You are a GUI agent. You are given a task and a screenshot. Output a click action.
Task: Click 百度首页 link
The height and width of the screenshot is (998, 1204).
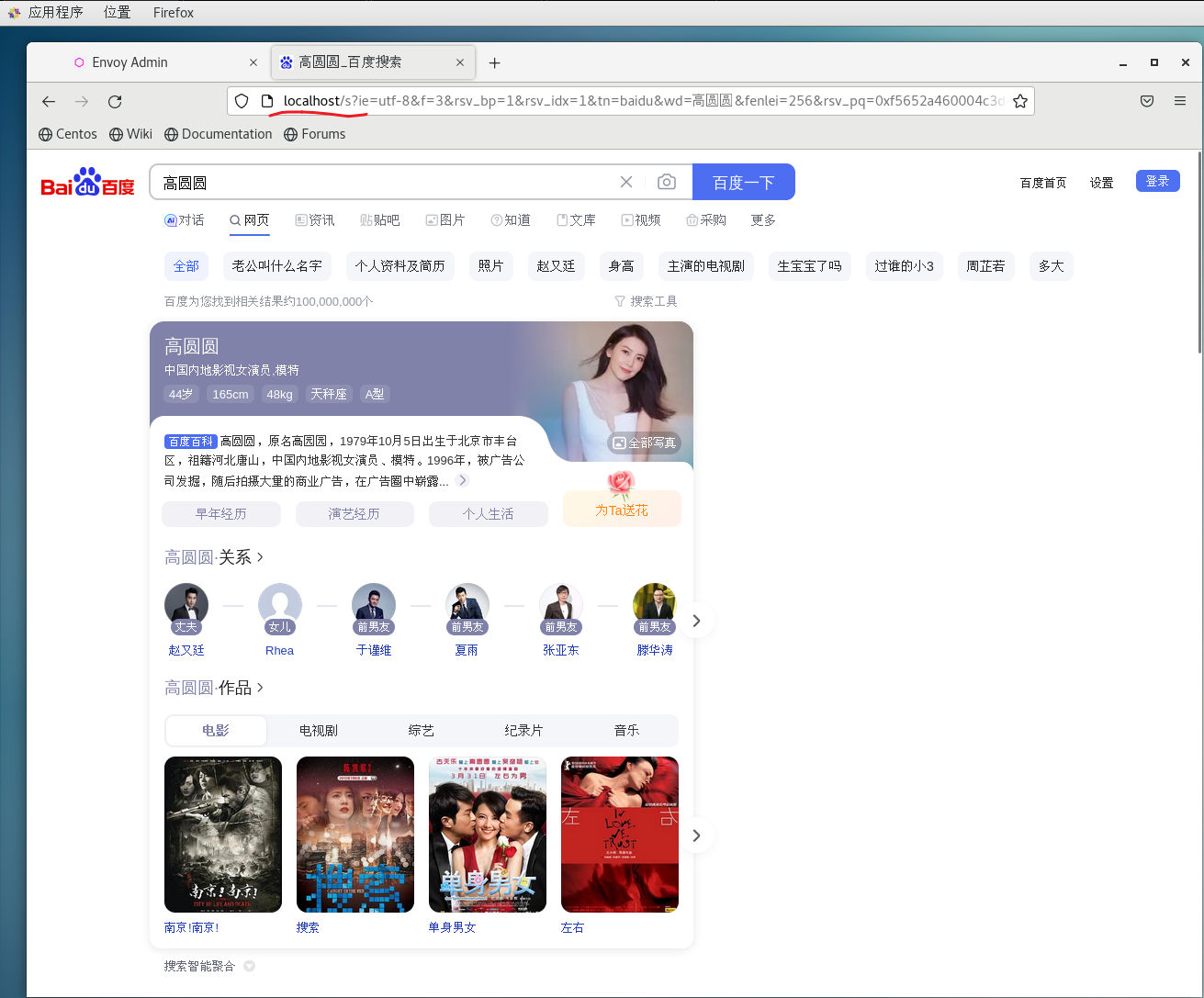(x=1043, y=183)
